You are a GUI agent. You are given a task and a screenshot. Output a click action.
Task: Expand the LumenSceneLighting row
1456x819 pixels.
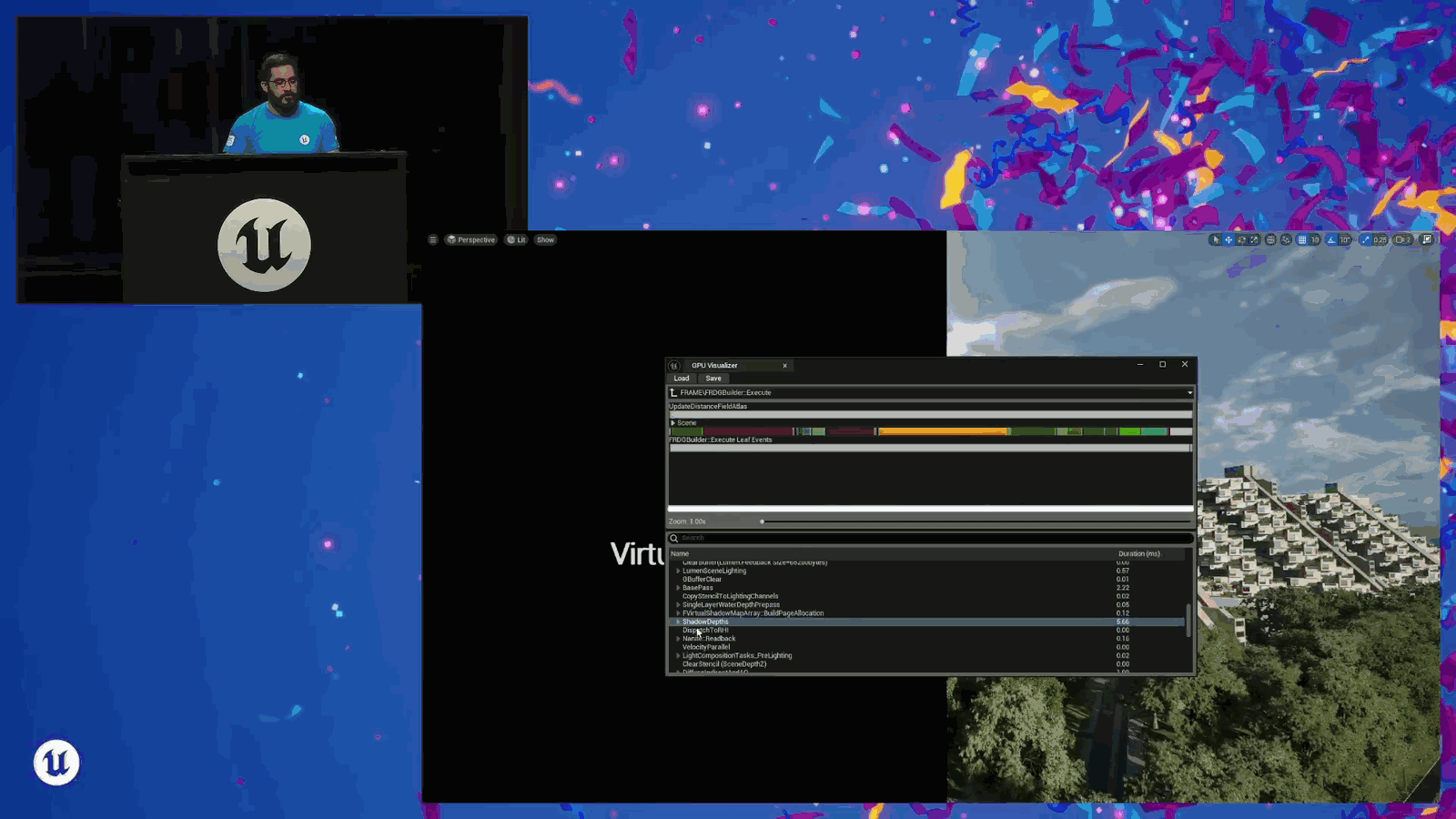[x=678, y=571]
